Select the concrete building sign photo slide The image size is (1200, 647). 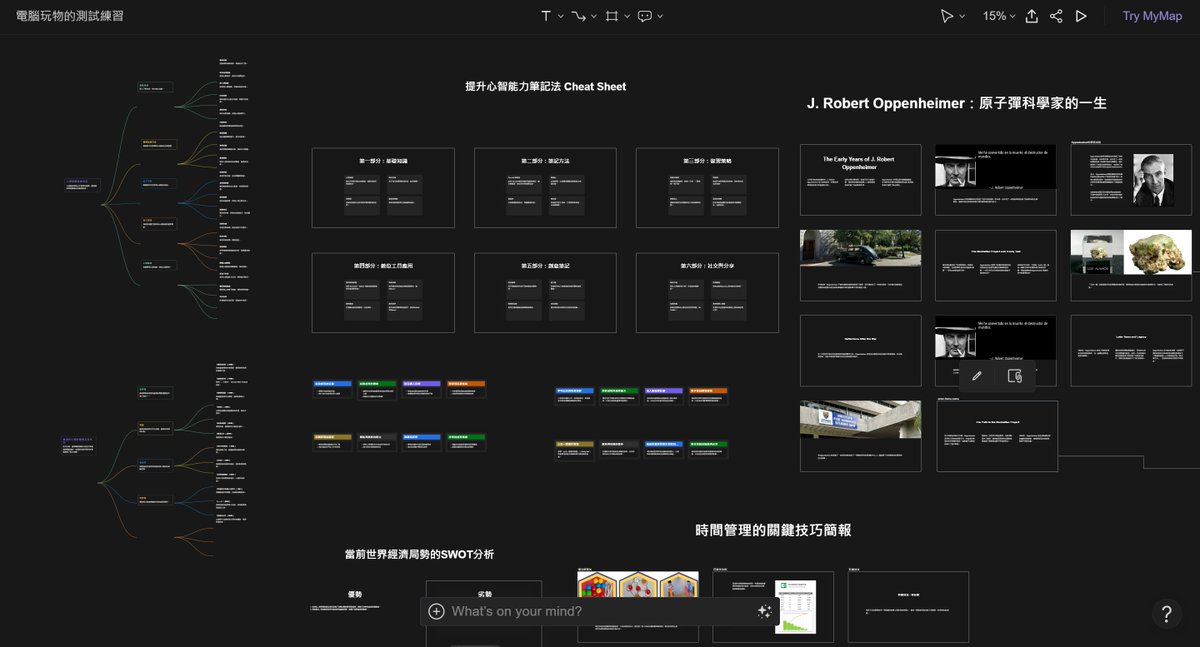tap(861, 436)
